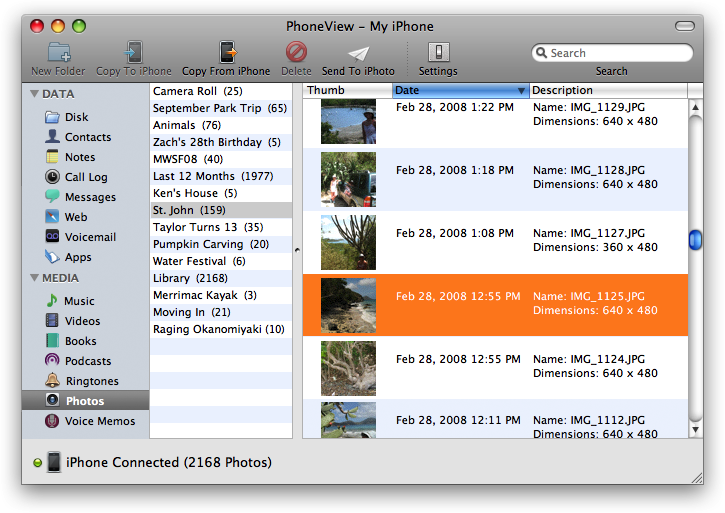
Task: Open the Call Log clock icon
Action: tap(52, 177)
